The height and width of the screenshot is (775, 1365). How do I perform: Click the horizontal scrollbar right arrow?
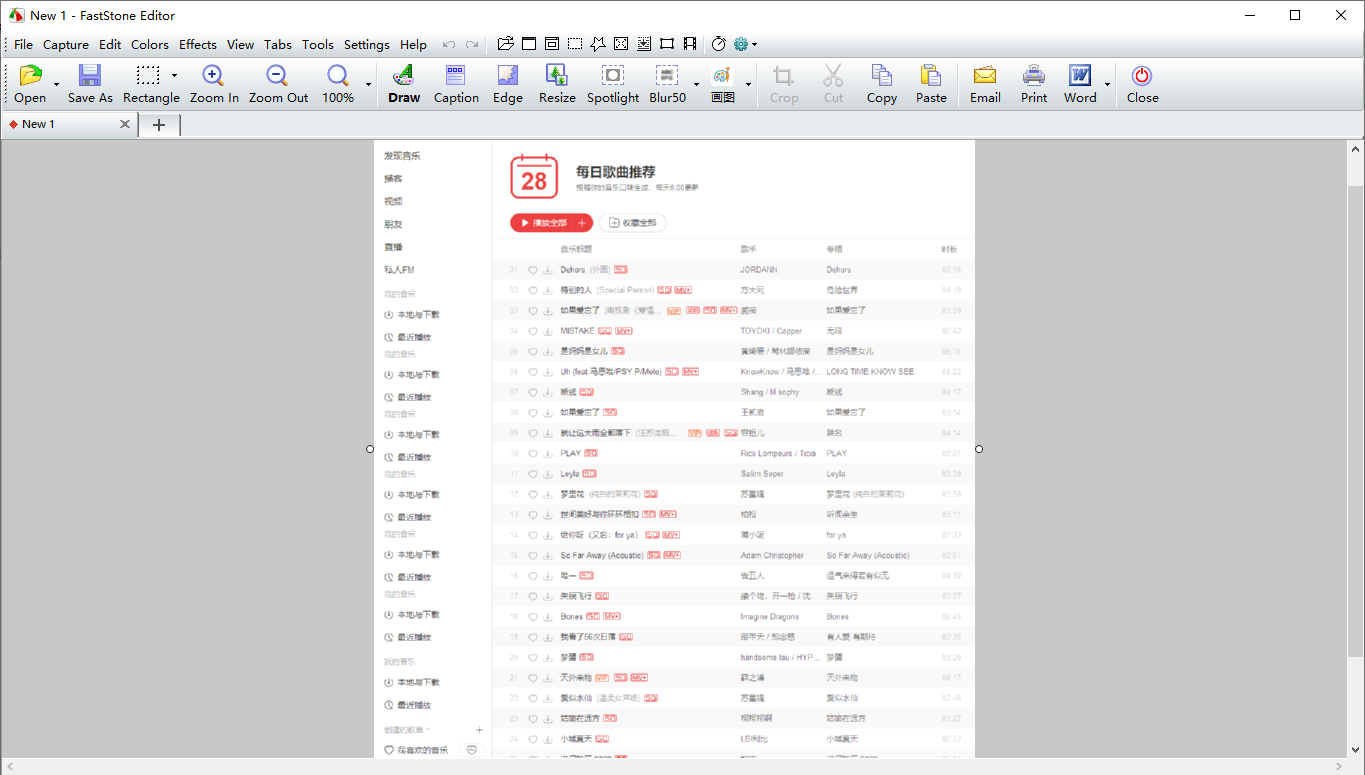click(x=1340, y=766)
